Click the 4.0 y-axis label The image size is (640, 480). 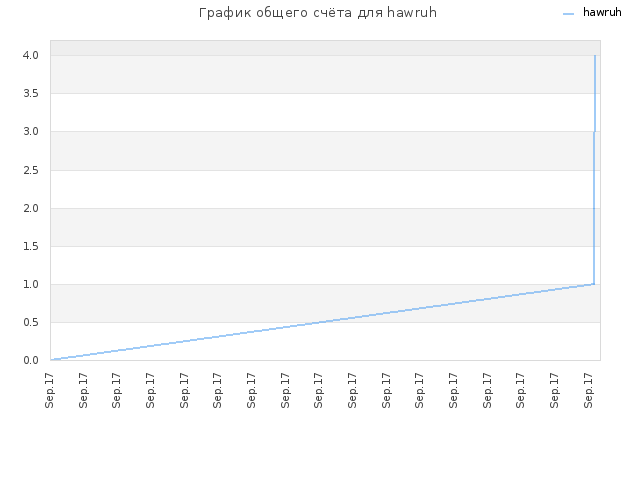tap(31, 55)
